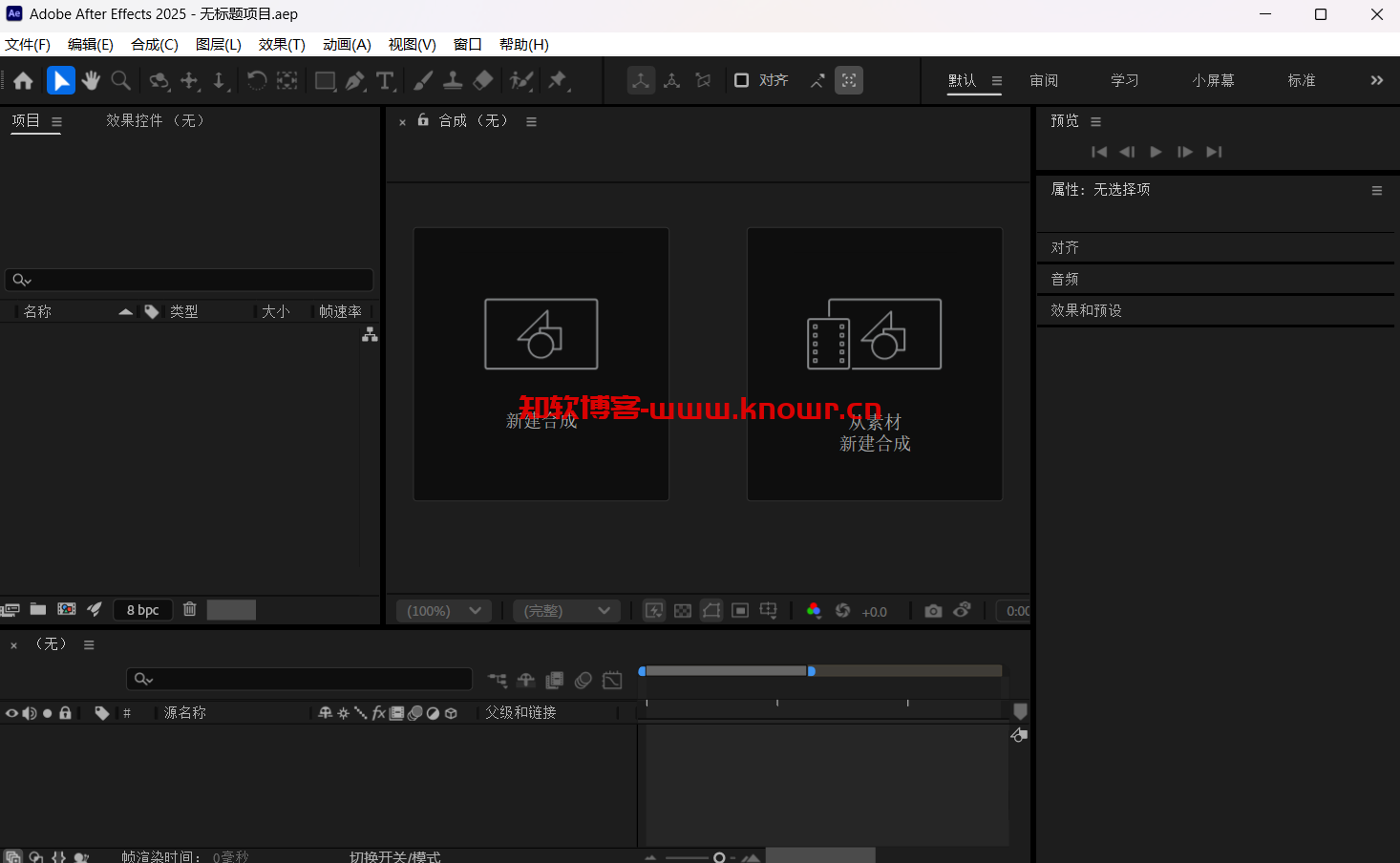Screen dimensions: 1400x863
Task: Click the trash delete icon in Project panel
Action: tap(189, 609)
